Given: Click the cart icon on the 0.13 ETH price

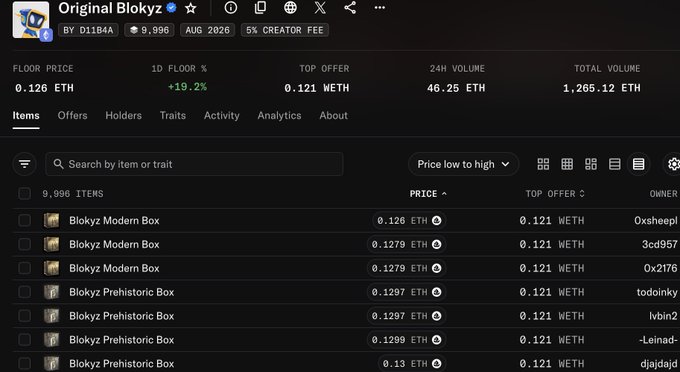Looking at the screenshot, I should (437, 363).
